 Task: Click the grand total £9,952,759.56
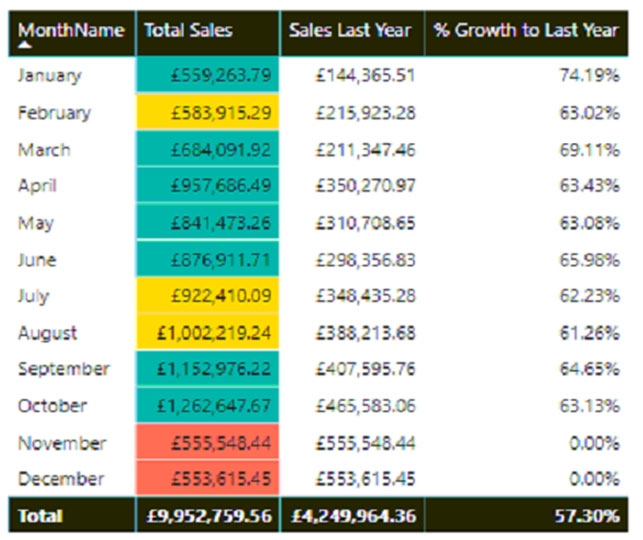[208, 516]
